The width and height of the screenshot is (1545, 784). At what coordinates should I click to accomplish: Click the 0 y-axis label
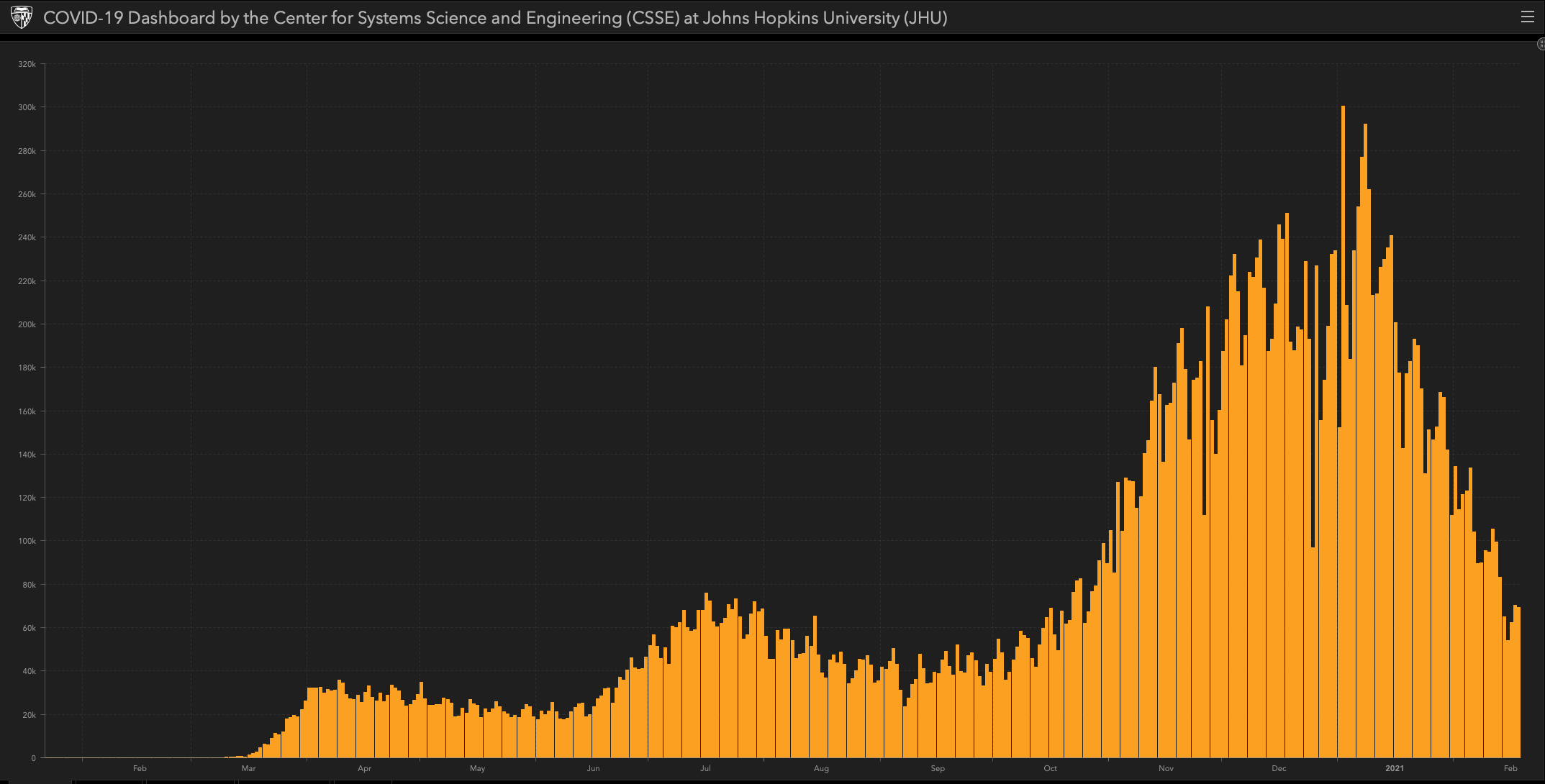33,758
